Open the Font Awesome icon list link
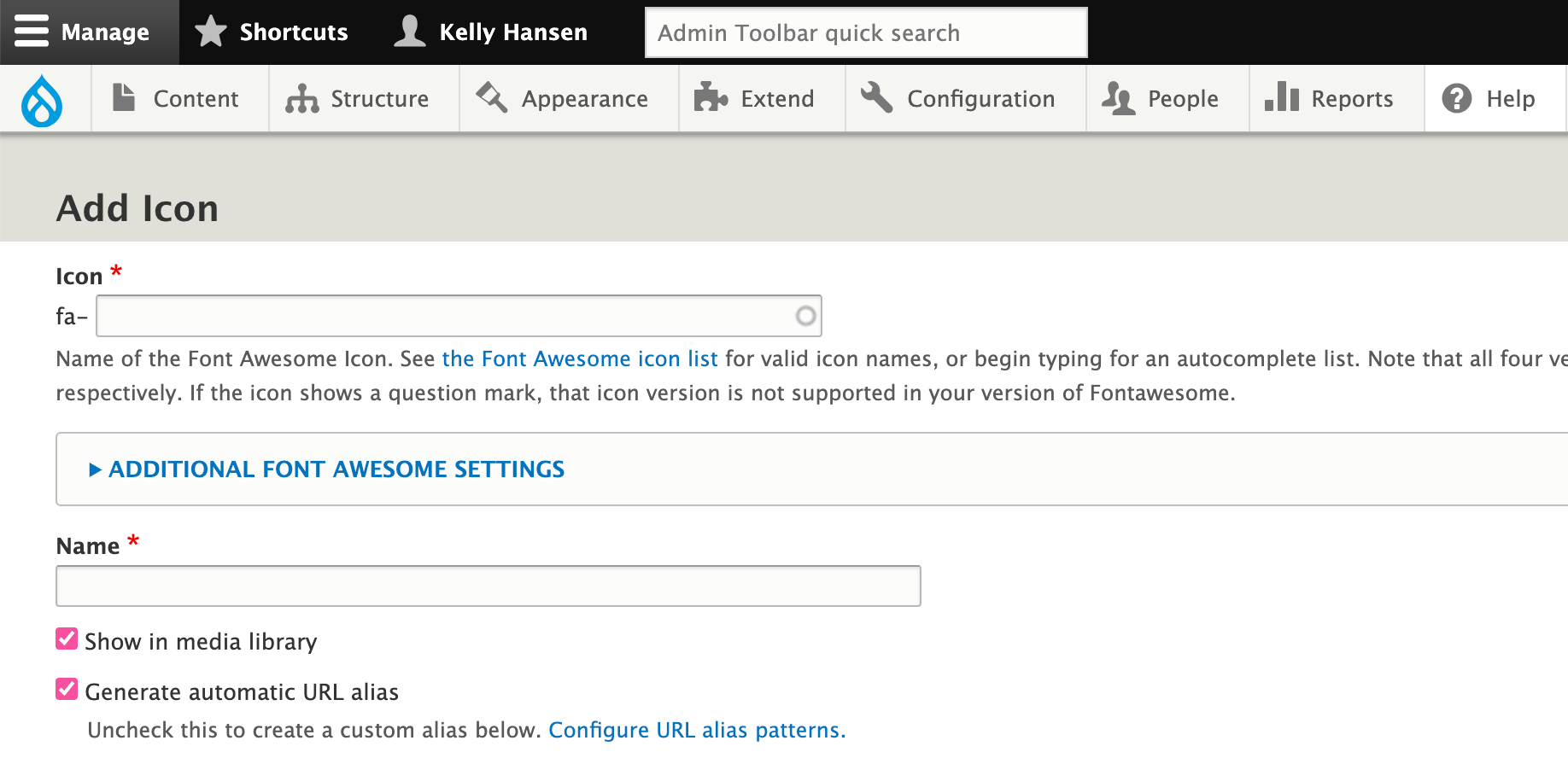 click(579, 359)
